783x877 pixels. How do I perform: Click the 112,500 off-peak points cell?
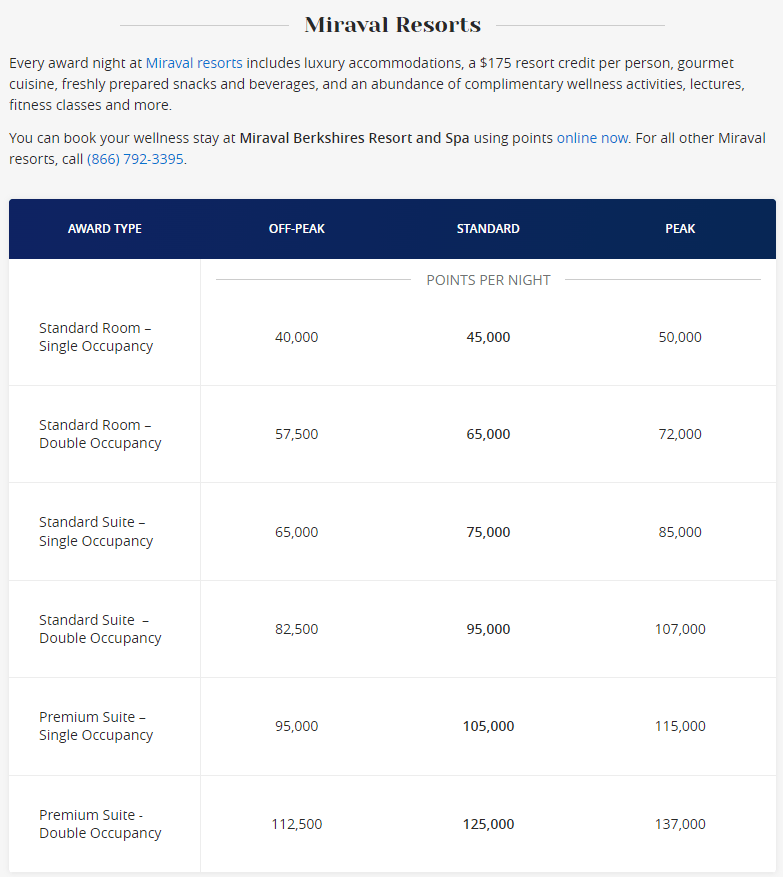click(297, 824)
